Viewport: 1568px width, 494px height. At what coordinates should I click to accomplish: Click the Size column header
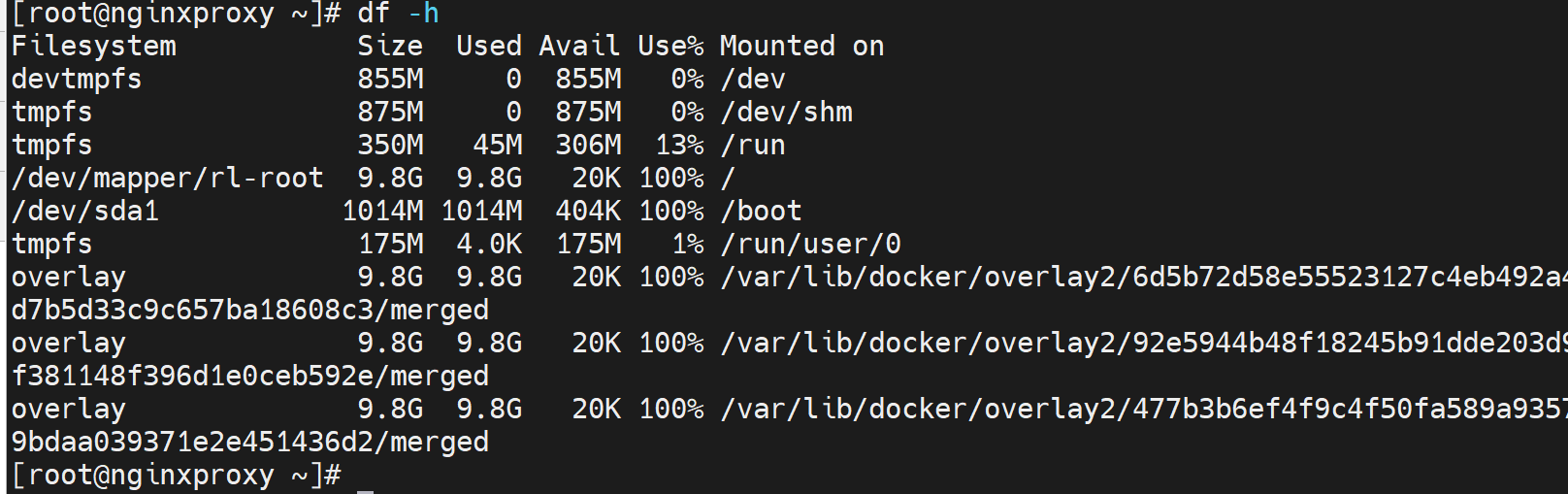click(390, 47)
